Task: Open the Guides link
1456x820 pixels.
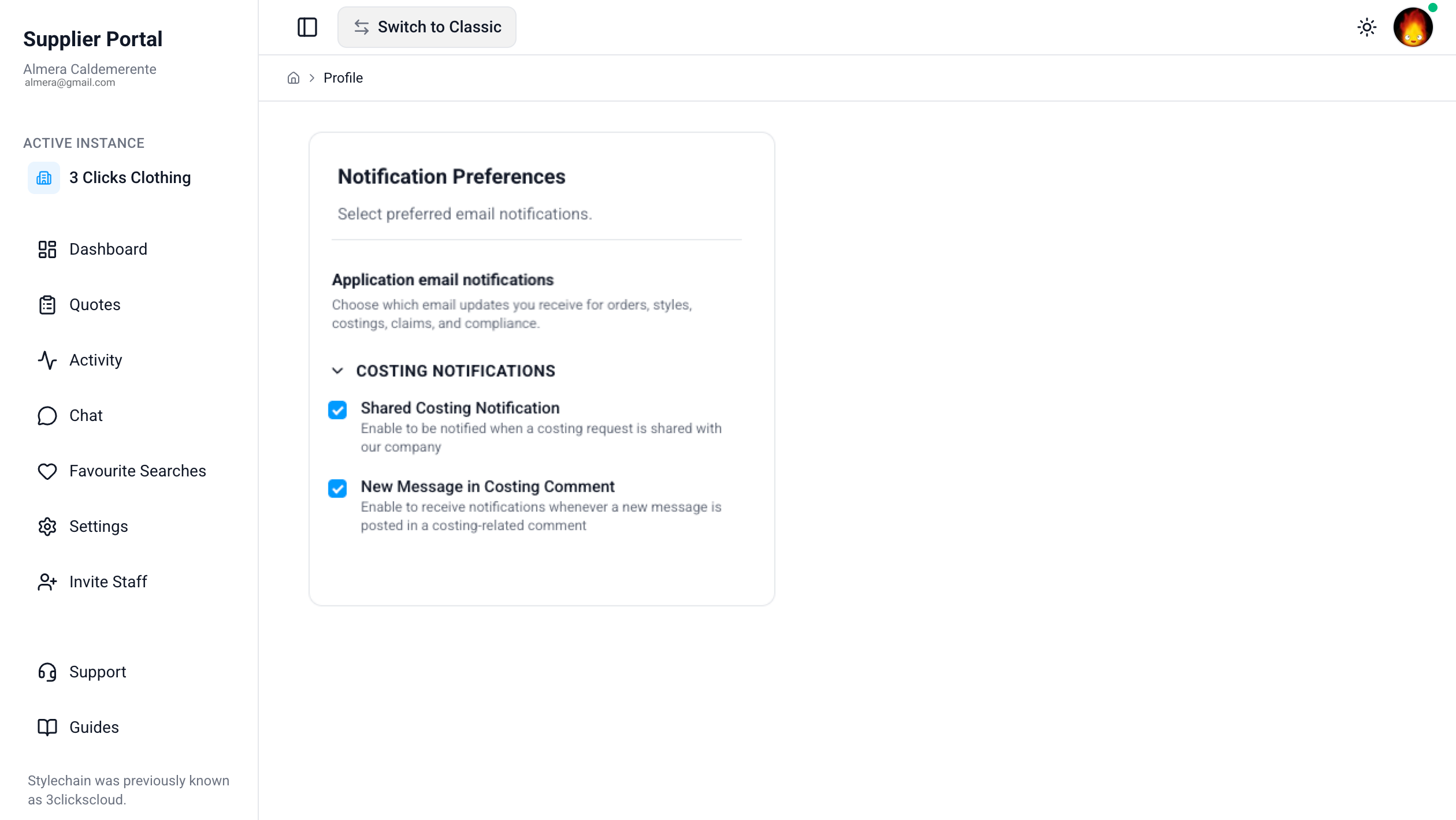Action: click(94, 728)
